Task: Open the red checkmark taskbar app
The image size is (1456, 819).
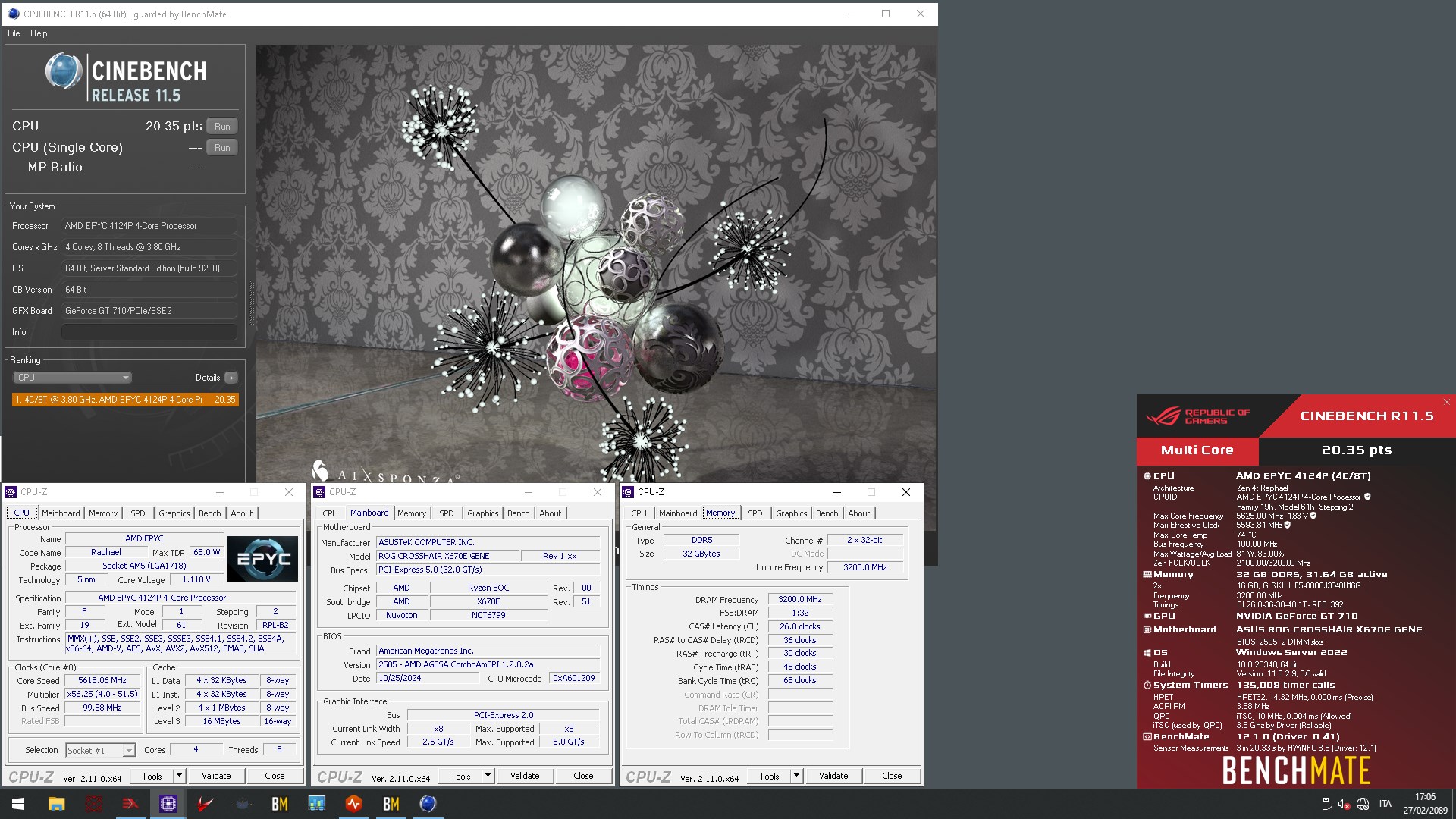Action: pos(205,804)
